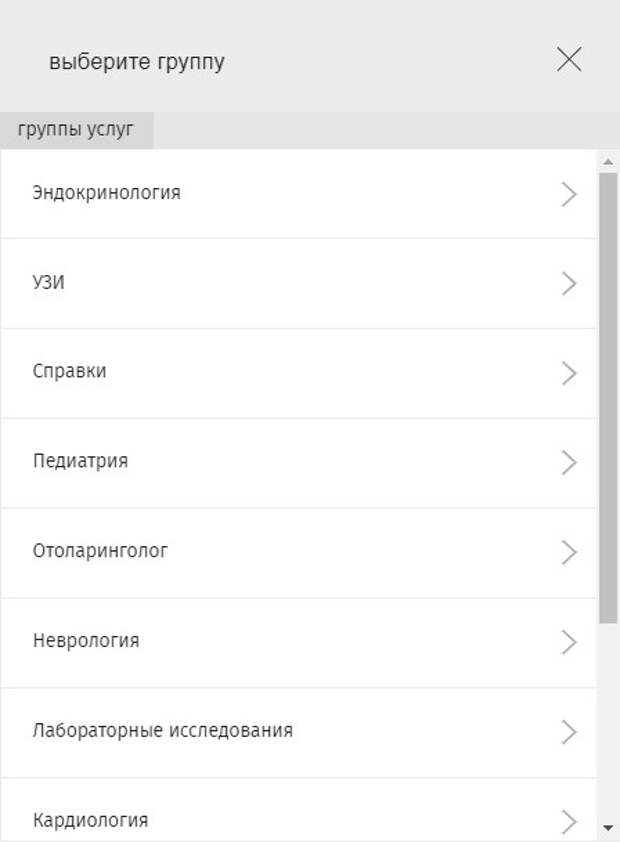The height and width of the screenshot is (842, 620).
Task: Click the scrollbar up arrow
Action: tap(608, 161)
